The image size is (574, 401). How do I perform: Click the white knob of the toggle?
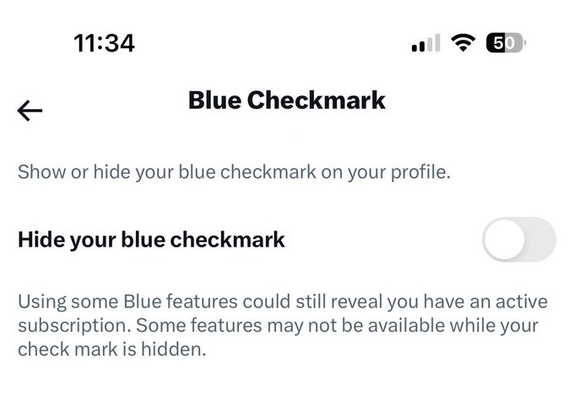pos(504,240)
